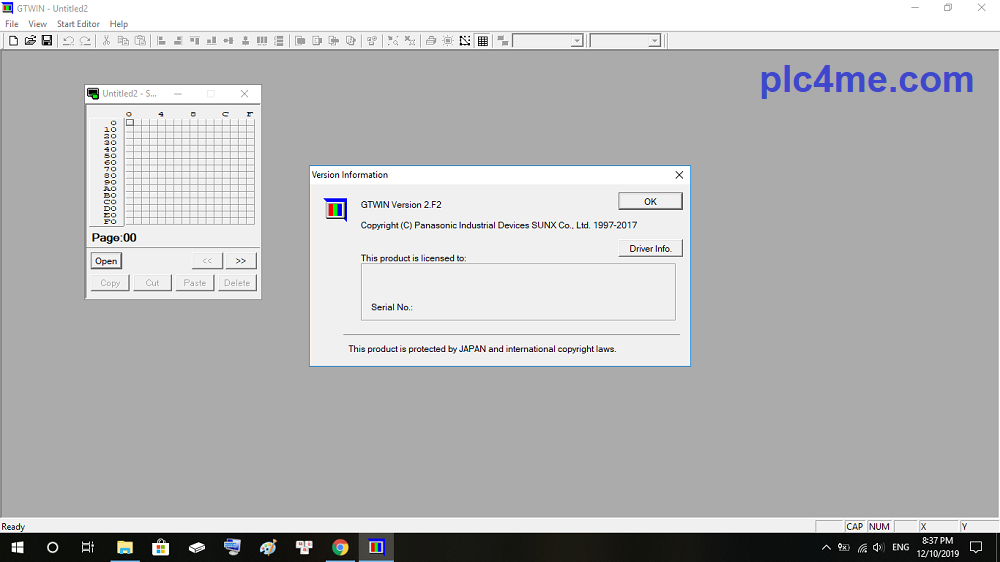Click the Open file folder icon

point(30,41)
